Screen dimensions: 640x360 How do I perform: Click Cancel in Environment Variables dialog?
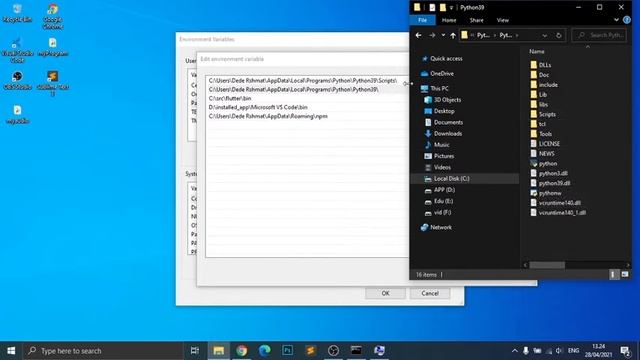click(430, 293)
